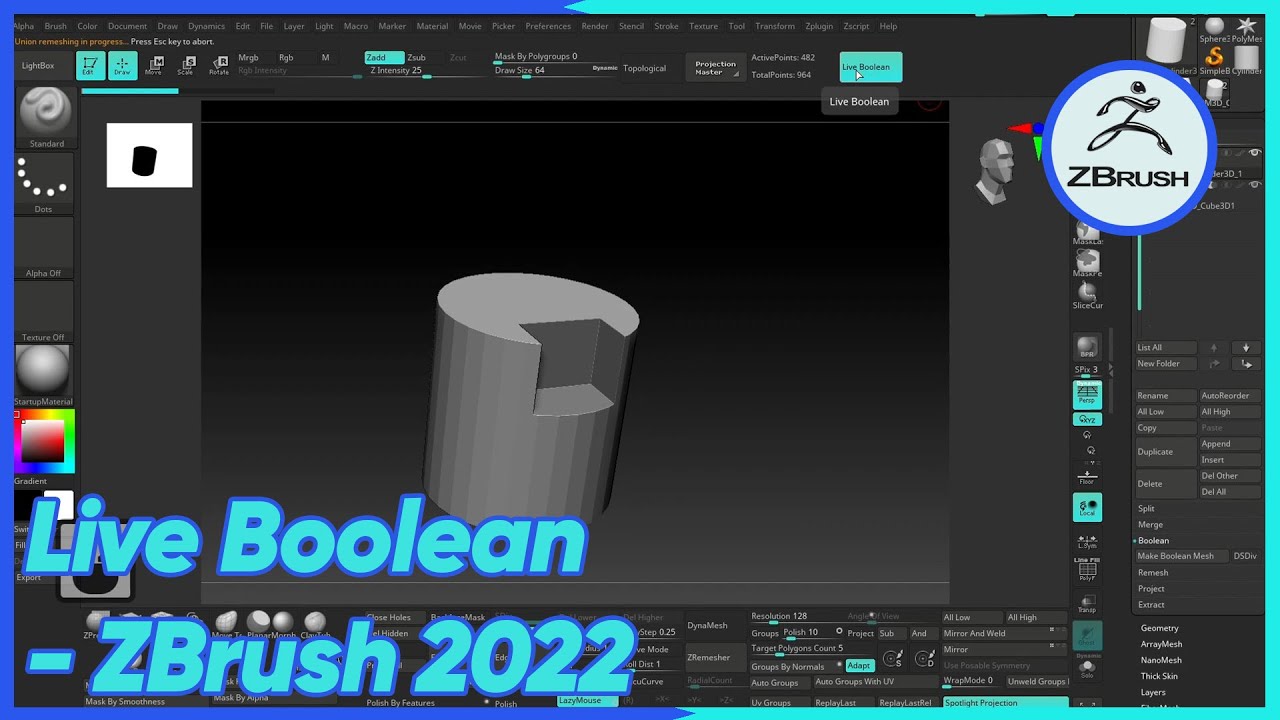Open the Brush menu
The height and width of the screenshot is (720, 1280).
pos(55,26)
